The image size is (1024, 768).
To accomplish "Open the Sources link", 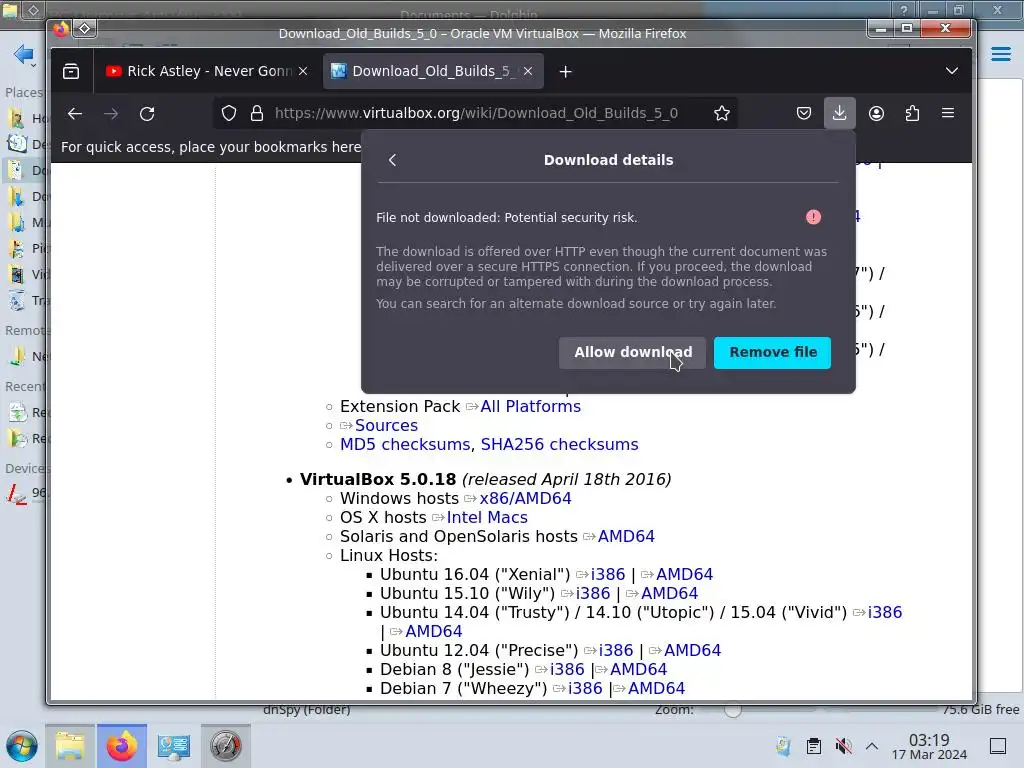I will [x=386, y=425].
